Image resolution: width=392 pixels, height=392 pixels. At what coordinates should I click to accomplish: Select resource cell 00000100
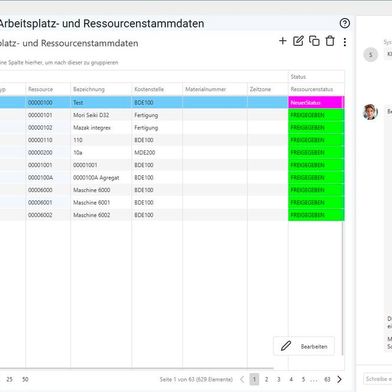point(48,103)
